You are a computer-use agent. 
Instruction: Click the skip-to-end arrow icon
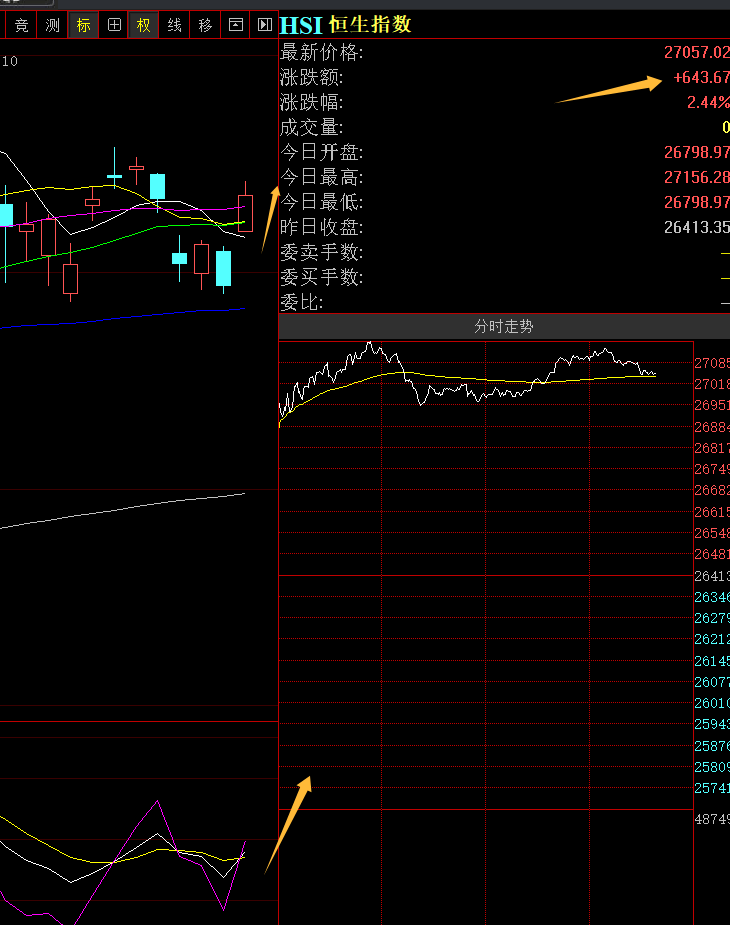(264, 25)
